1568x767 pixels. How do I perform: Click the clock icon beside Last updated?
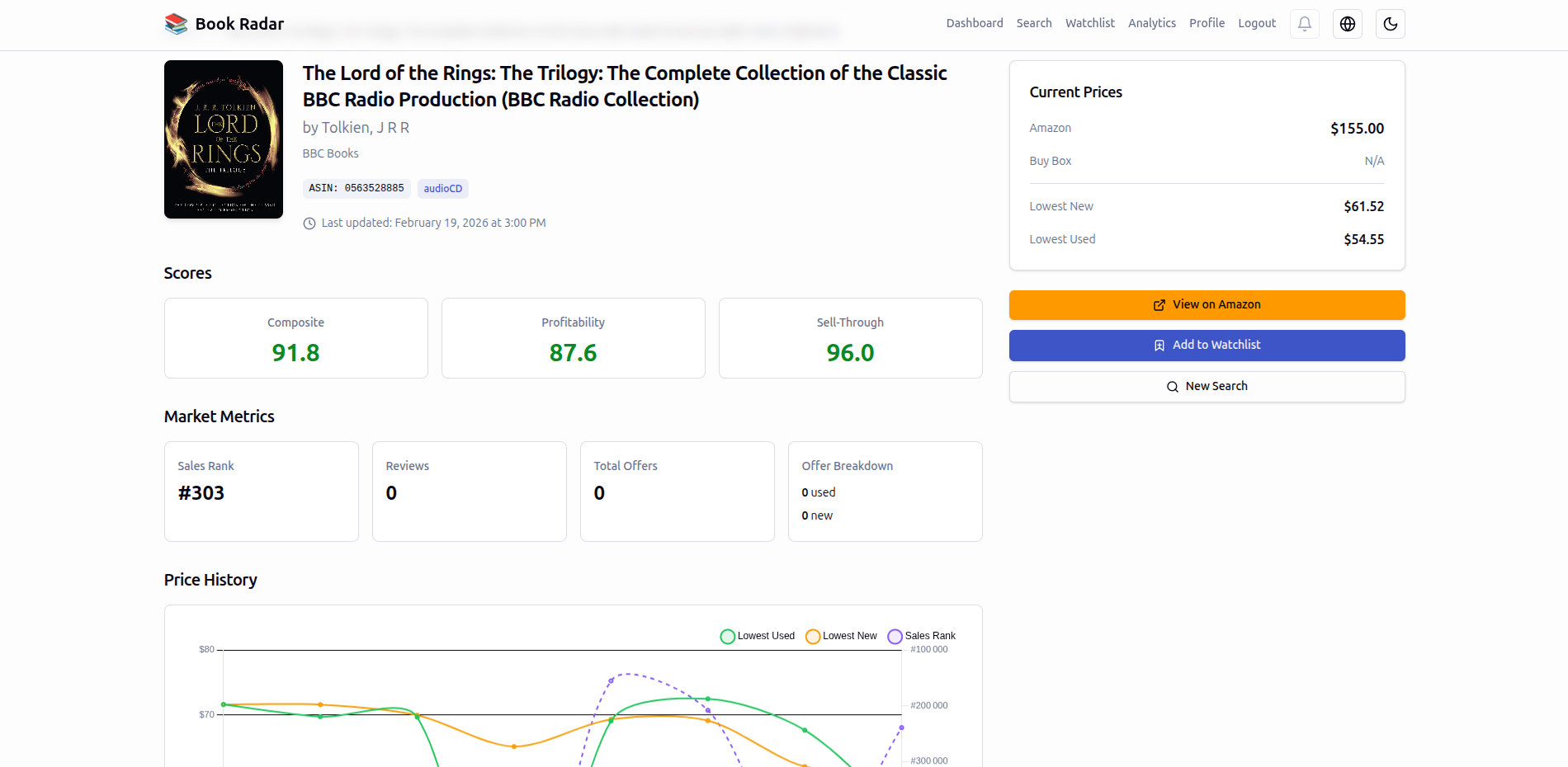pyautogui.click(x=309, y=223)
